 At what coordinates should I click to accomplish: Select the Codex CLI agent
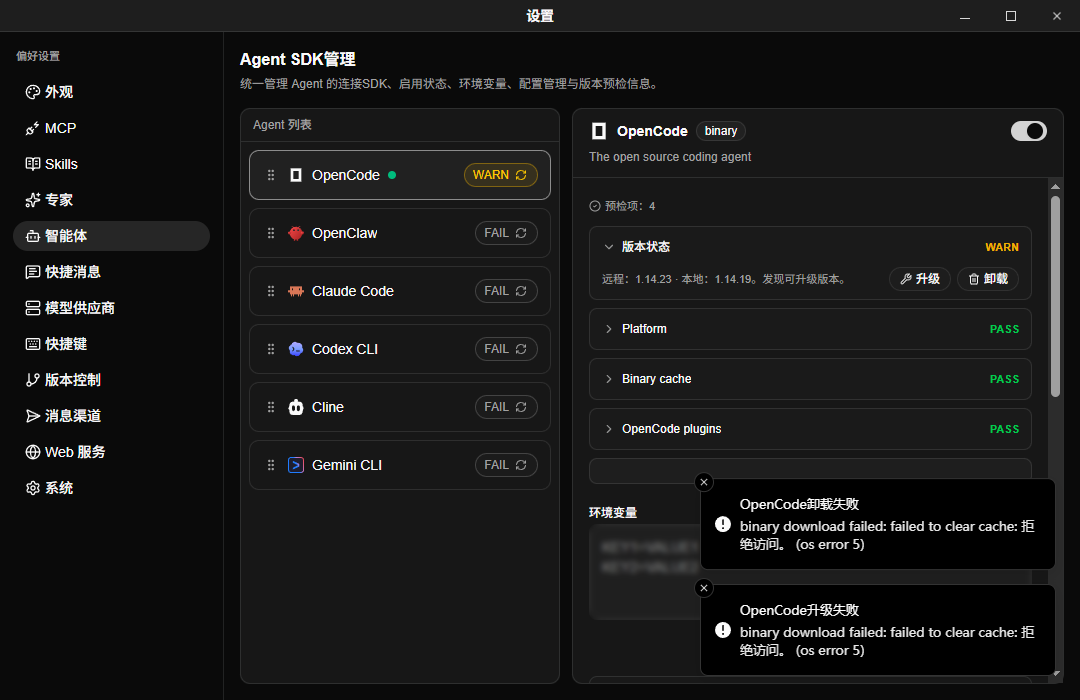click(399, 349)
